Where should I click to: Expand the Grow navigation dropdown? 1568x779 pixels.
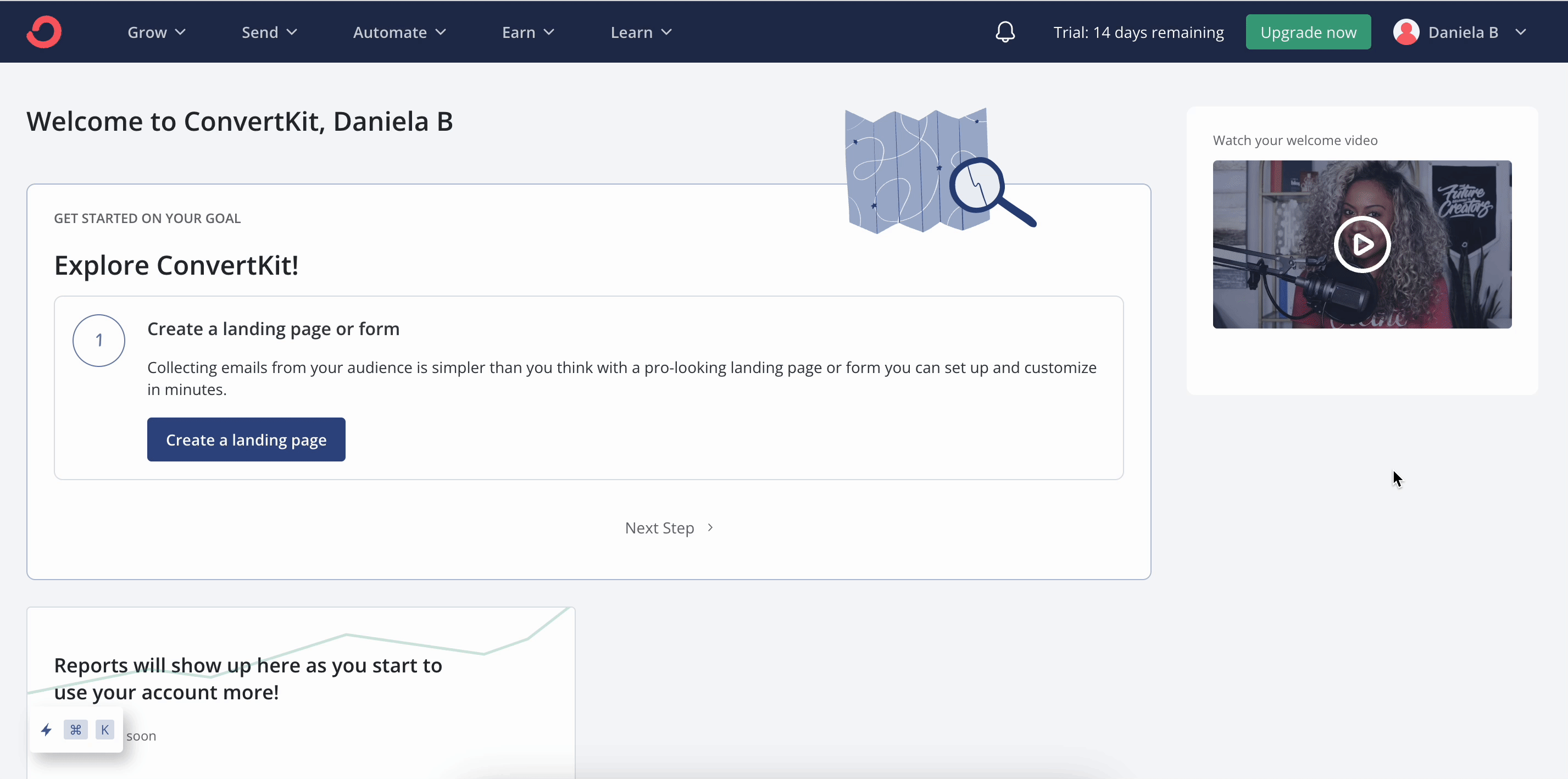[155, 31]
